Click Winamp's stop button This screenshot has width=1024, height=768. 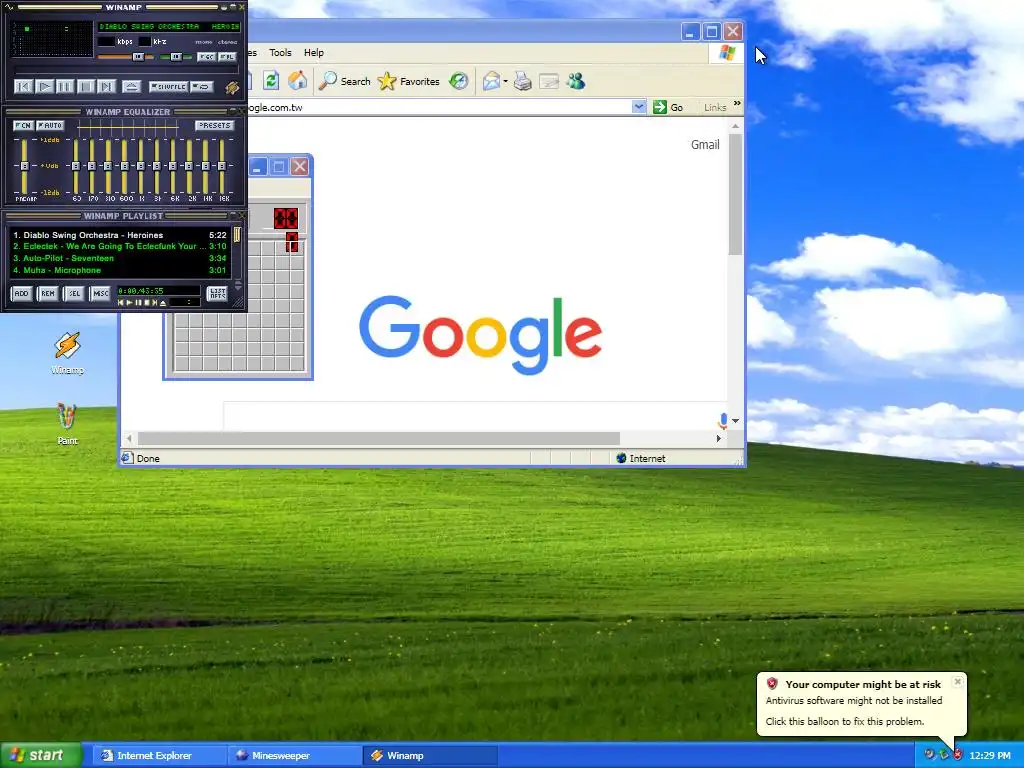86,86
